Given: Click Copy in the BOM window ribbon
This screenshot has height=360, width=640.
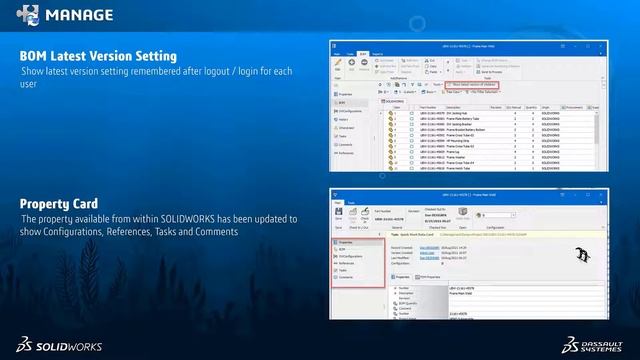Looking at the screenshot, I should [x=431, y=66].
